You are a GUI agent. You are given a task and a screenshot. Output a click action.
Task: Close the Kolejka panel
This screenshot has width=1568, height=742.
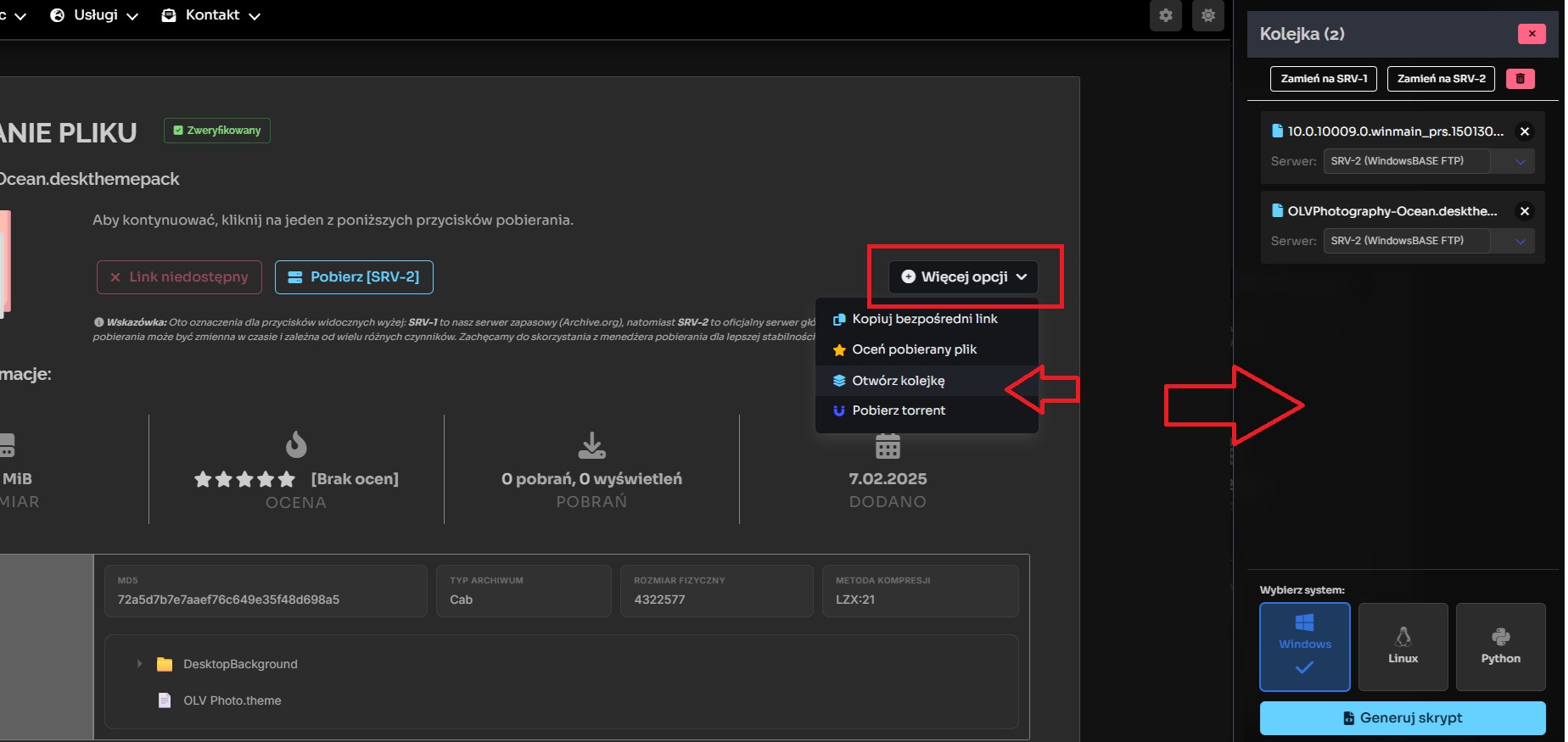click(1531, 34)
